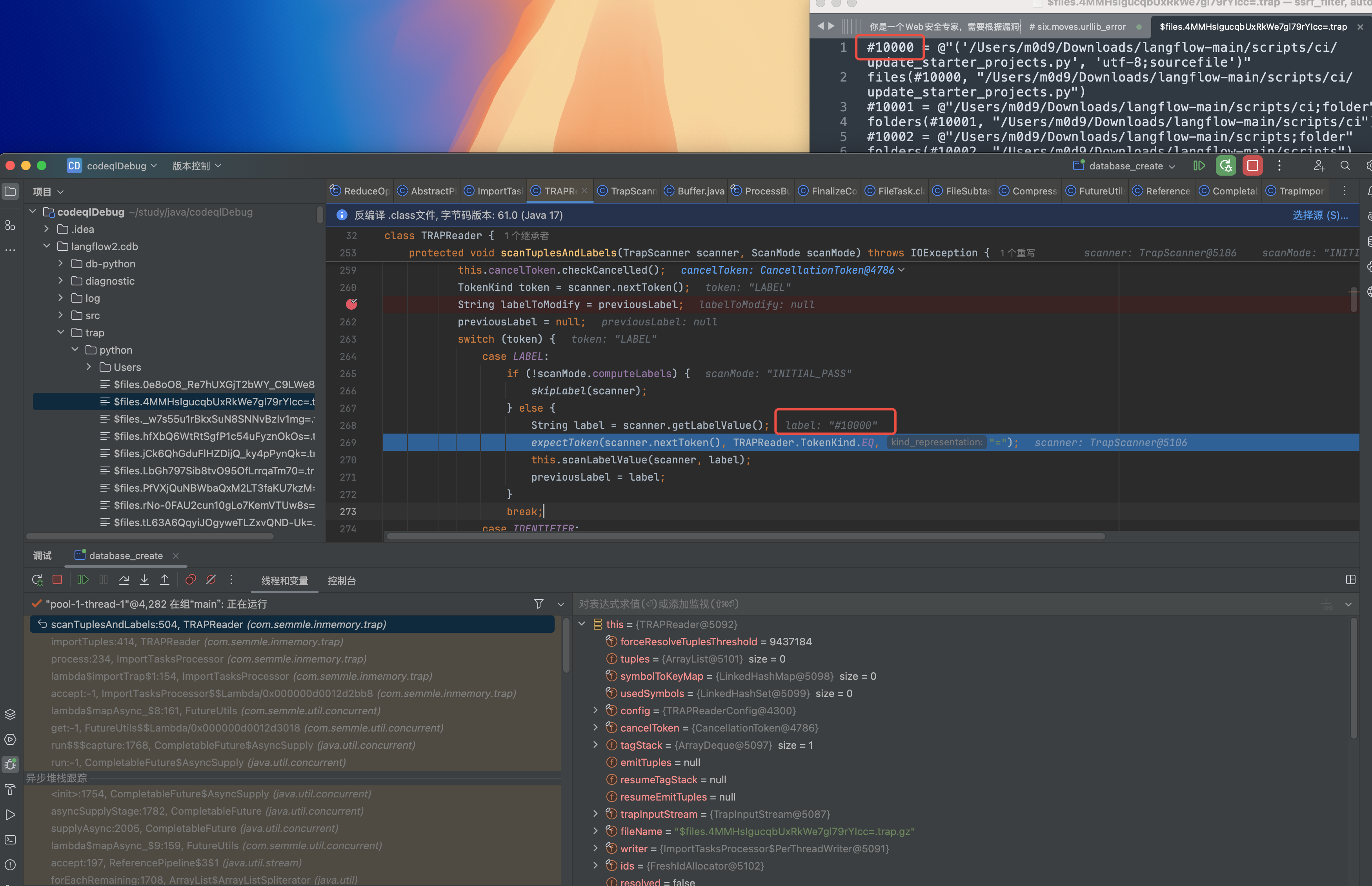Open the 版本控制 version control dropdown

tap(197, 166)
